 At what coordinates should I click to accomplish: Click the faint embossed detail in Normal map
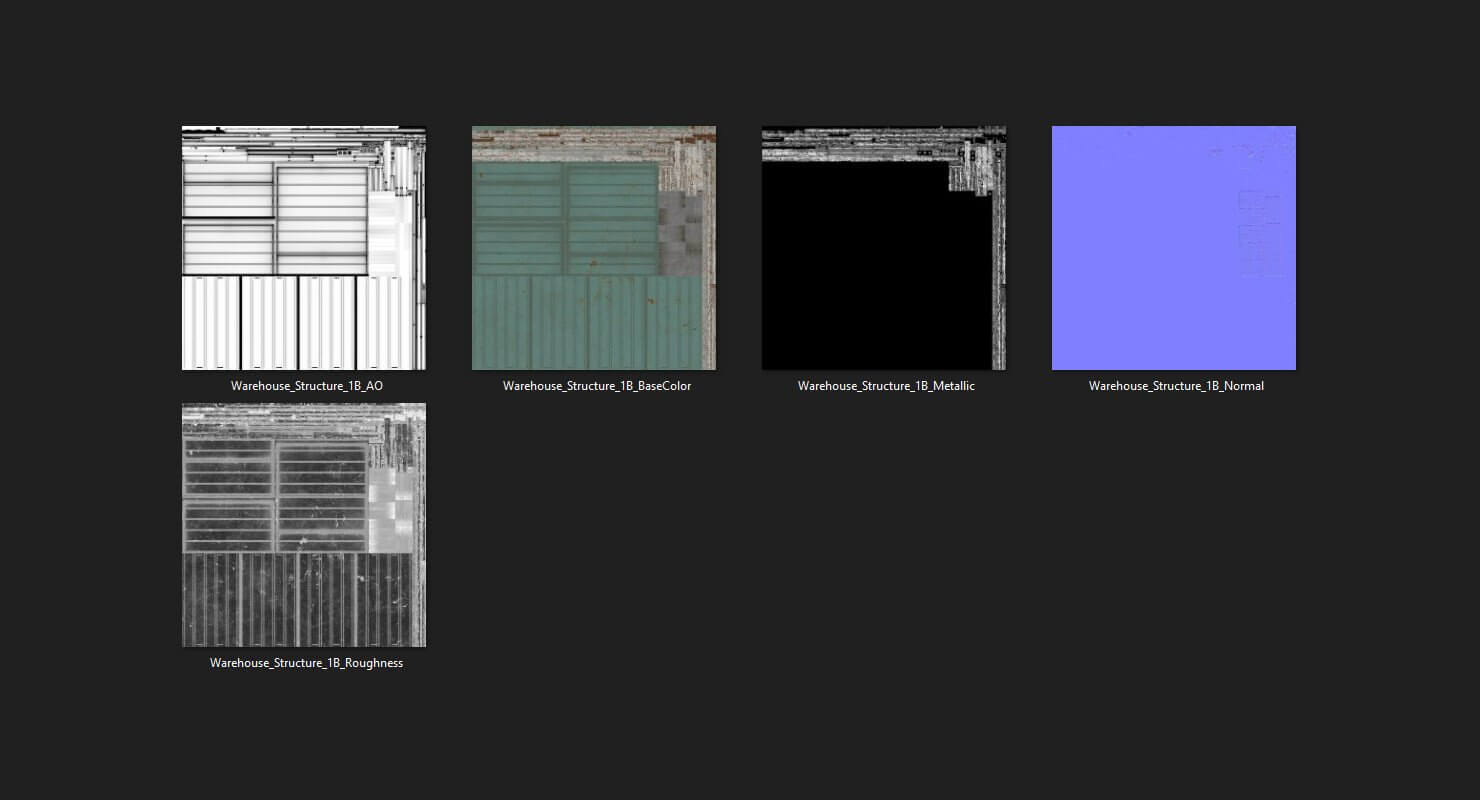point(1260,235)
